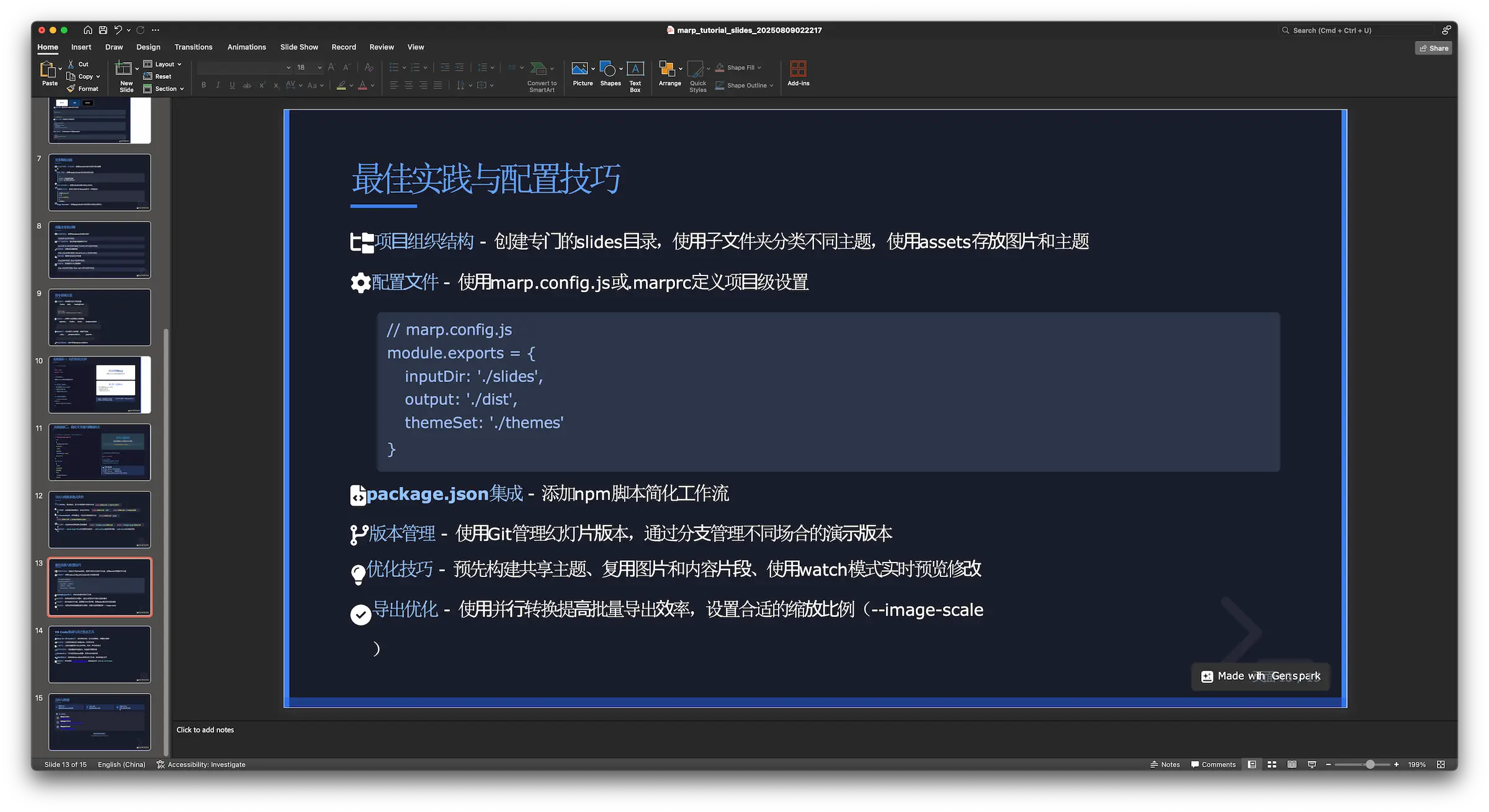Open the Shapes gallery icon
The image size is (1489, 812).
click(608, 68)
